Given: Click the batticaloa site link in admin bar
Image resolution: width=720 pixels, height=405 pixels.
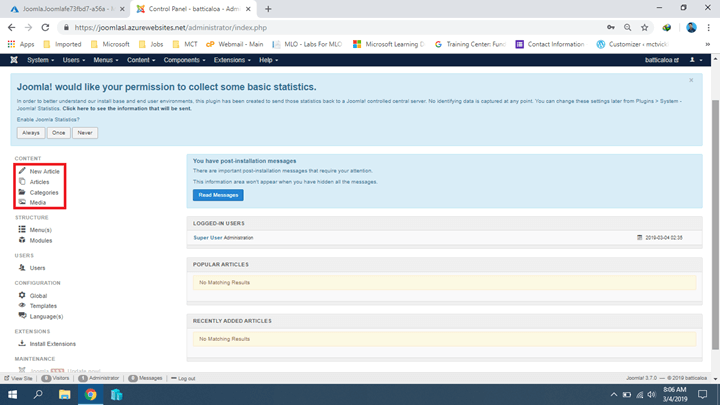Looking at the screenshot, I should click(662, 60).
